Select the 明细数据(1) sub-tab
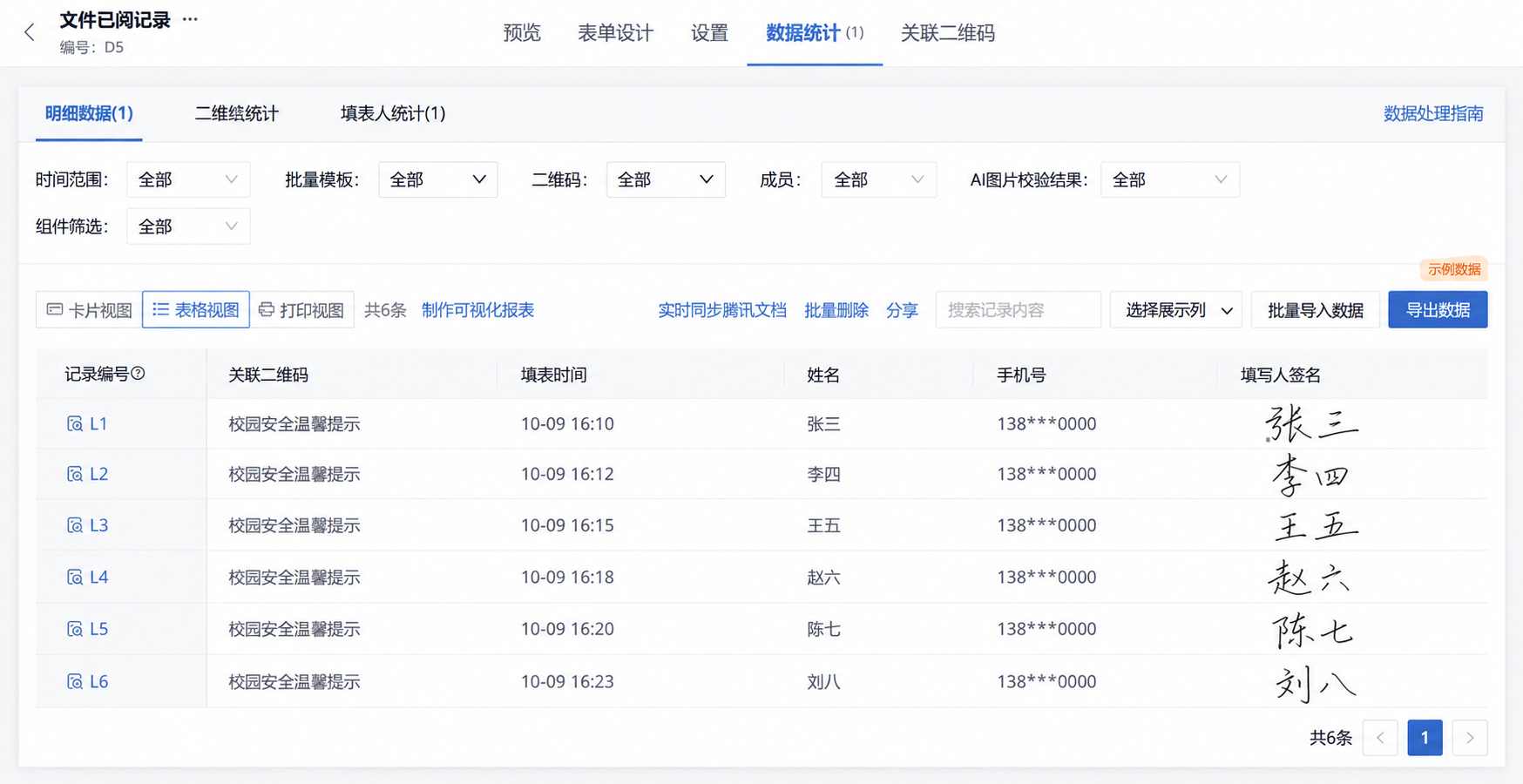Image resolution: width=1523 pixels, height=784 pixels. pyautogui.click(x=89, y=113)
